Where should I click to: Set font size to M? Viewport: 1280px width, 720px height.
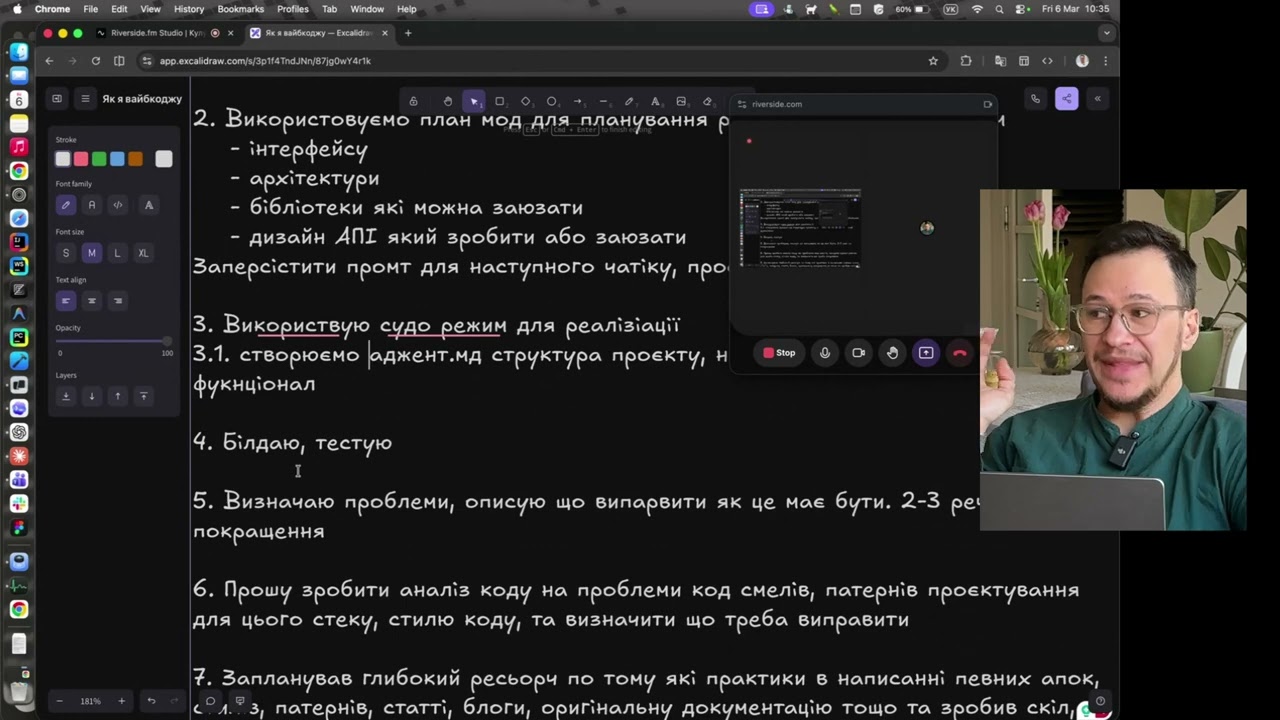(x=92, y=253)
